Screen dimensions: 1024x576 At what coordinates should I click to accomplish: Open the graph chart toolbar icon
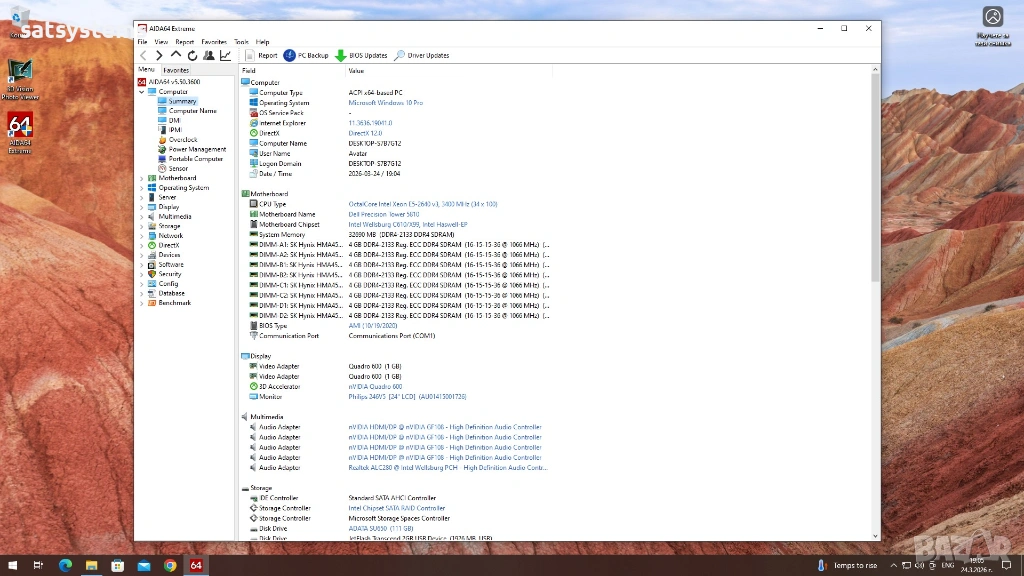pyautogui.click(x=226, y=56)
